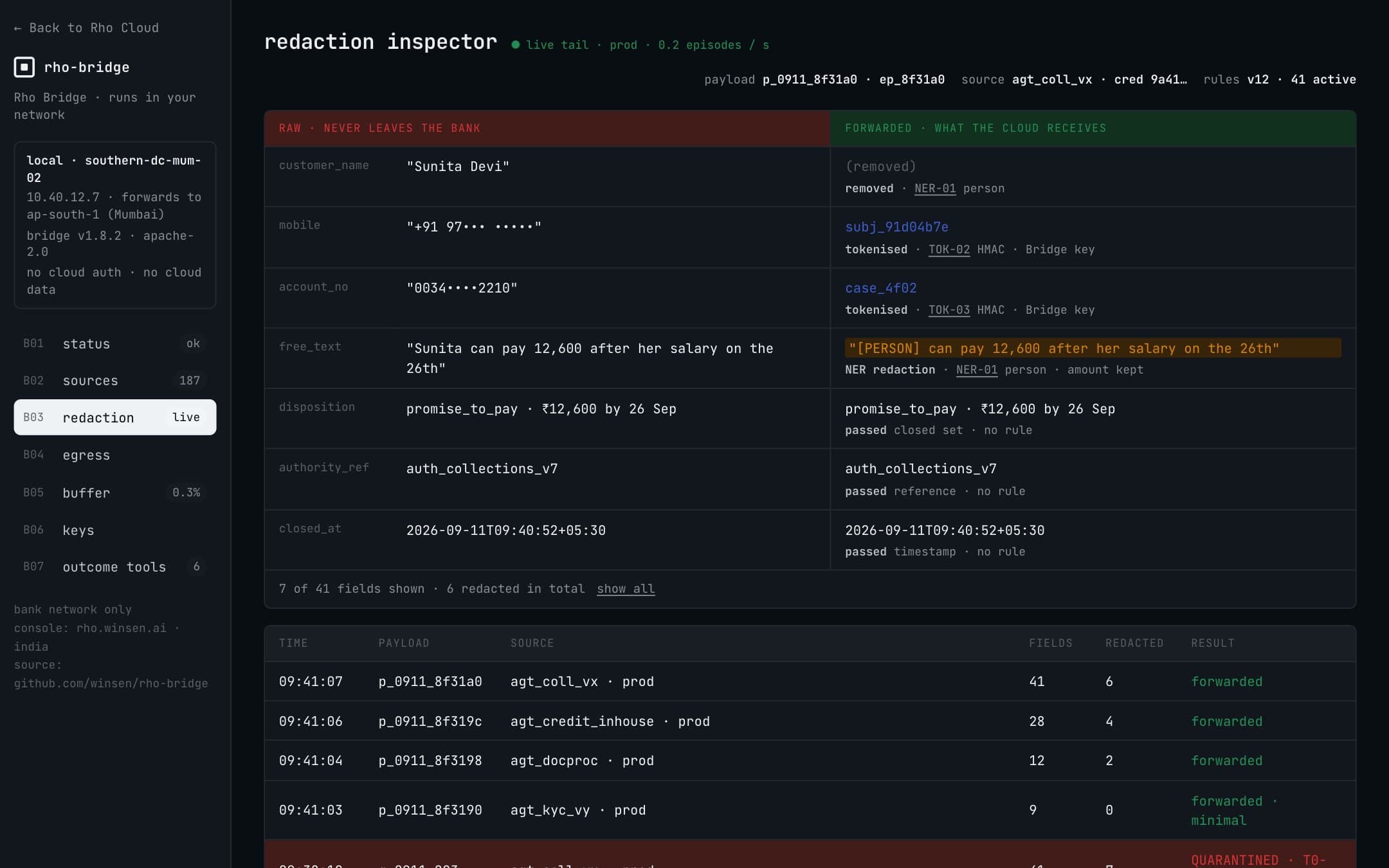The image size is (1389, 868).
Task: Open the B01 status section
Action: (x=115, y=343)
